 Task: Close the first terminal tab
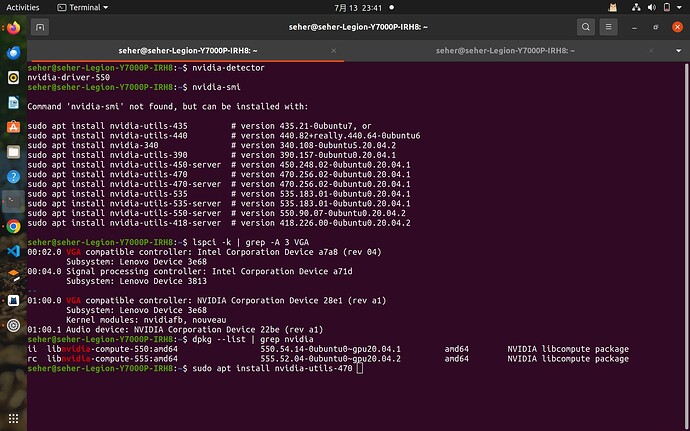click(334, 51)
